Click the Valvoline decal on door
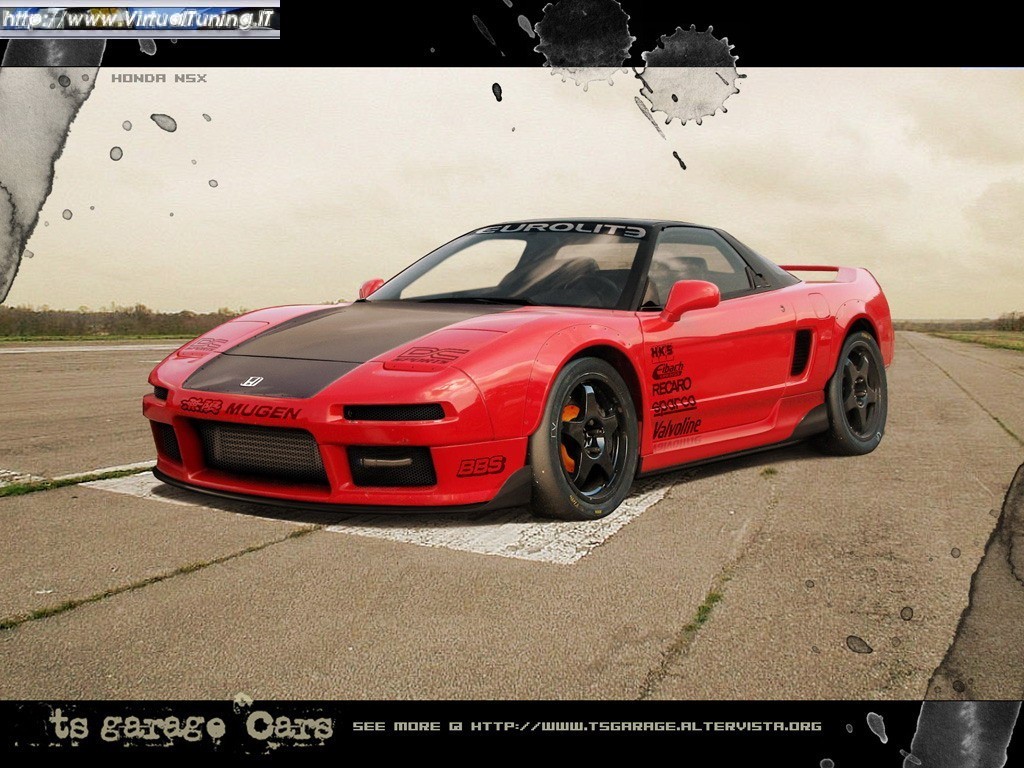This screenshot has width=1024, height=768. point(677,428)
